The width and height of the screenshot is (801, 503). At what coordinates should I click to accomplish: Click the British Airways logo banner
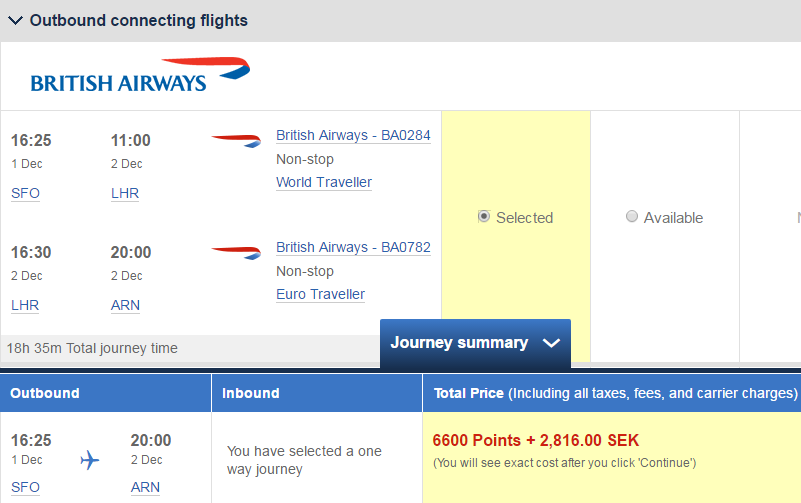[140, 75]
